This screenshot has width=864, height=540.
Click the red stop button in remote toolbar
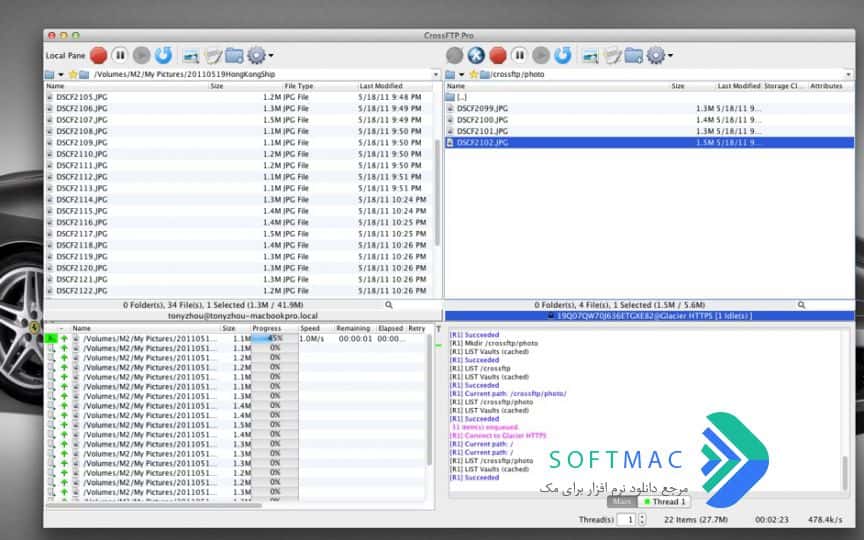coord(498,55)
